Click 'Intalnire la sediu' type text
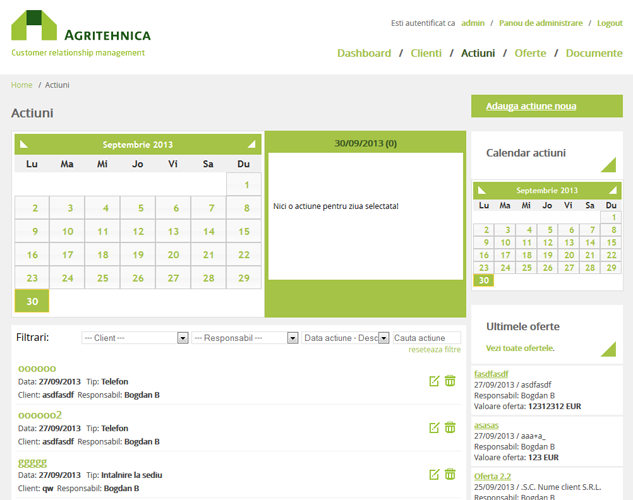Viewport: 633px width, 500px height. [132, 475]
